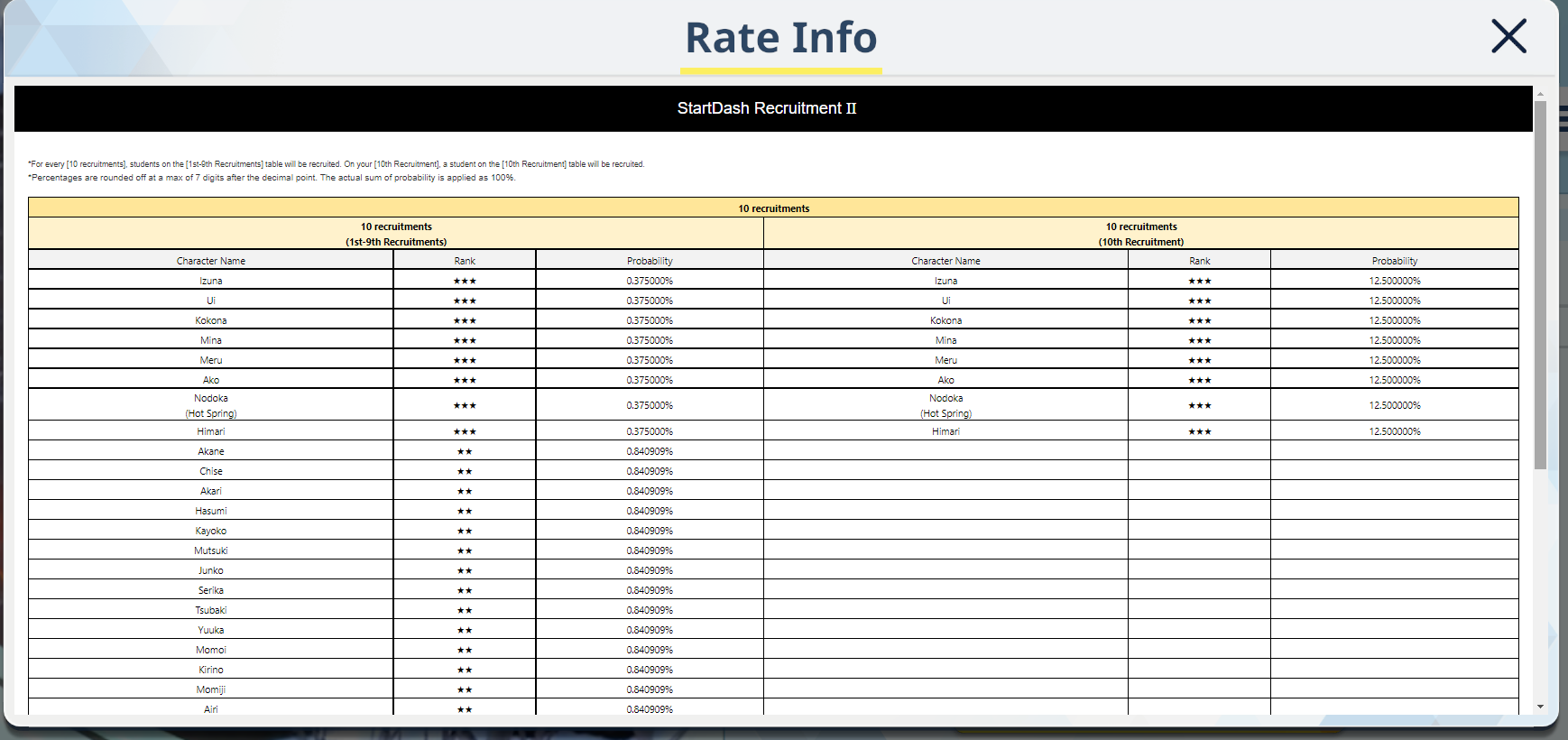Viewport: 1568px width, 740px height.
Task: Click right table 'Rank' header
Action: click(x=1199, y=261)
